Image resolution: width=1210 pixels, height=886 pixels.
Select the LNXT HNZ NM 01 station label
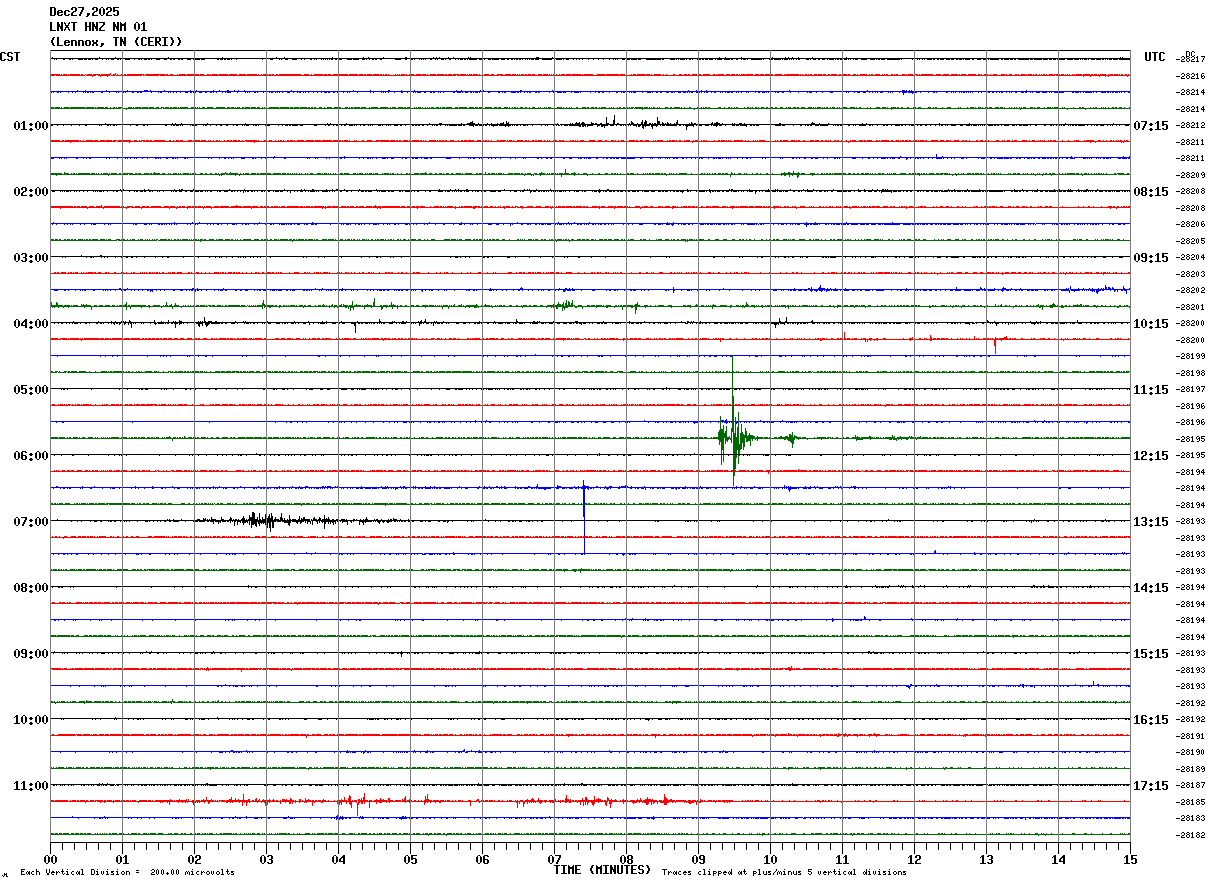point(98,27)
